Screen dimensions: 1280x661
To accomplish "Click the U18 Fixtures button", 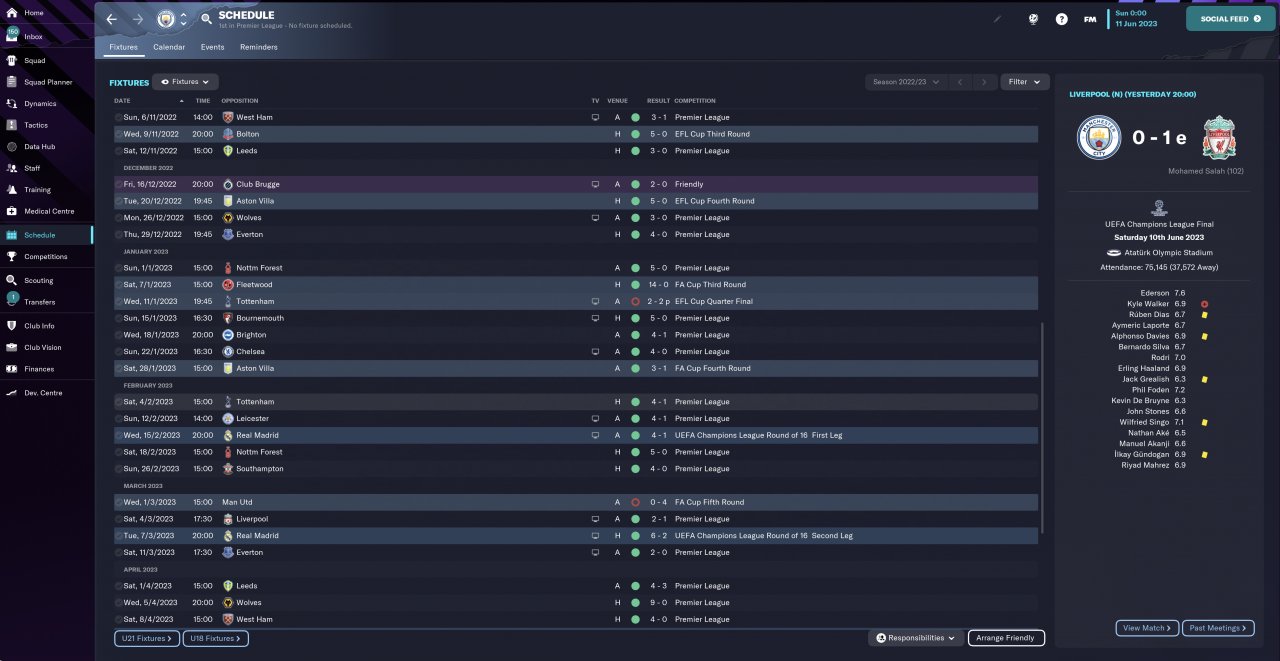I will point(215,638).
